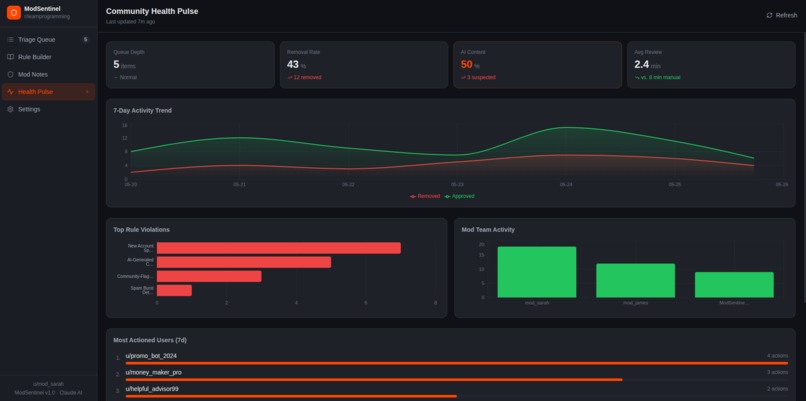Click the Spam Burst violation bar
This screenshot has height=401, width=806.
[x=174, y=290]
